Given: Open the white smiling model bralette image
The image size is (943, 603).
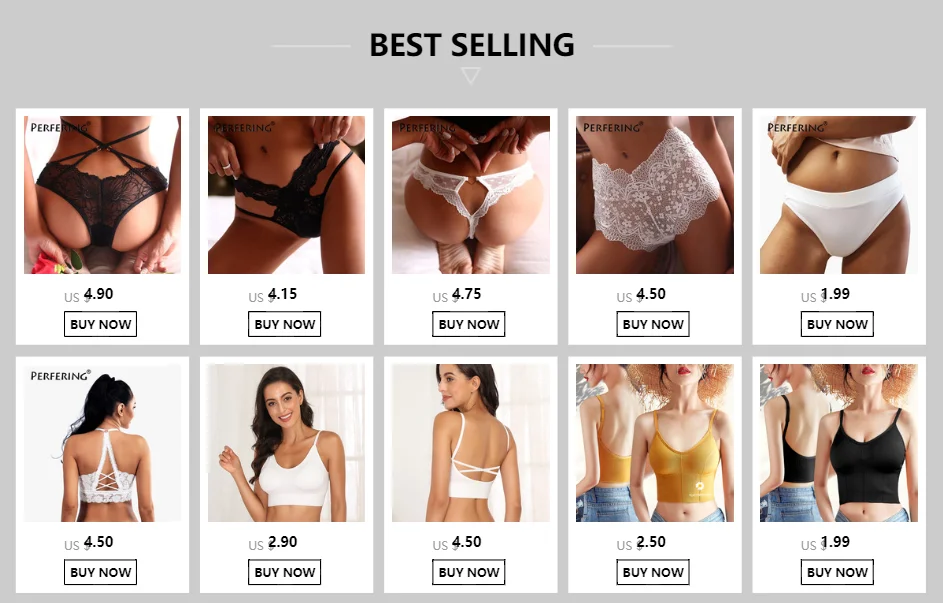Looking at the screenshot, I should (x=286, y=442).
